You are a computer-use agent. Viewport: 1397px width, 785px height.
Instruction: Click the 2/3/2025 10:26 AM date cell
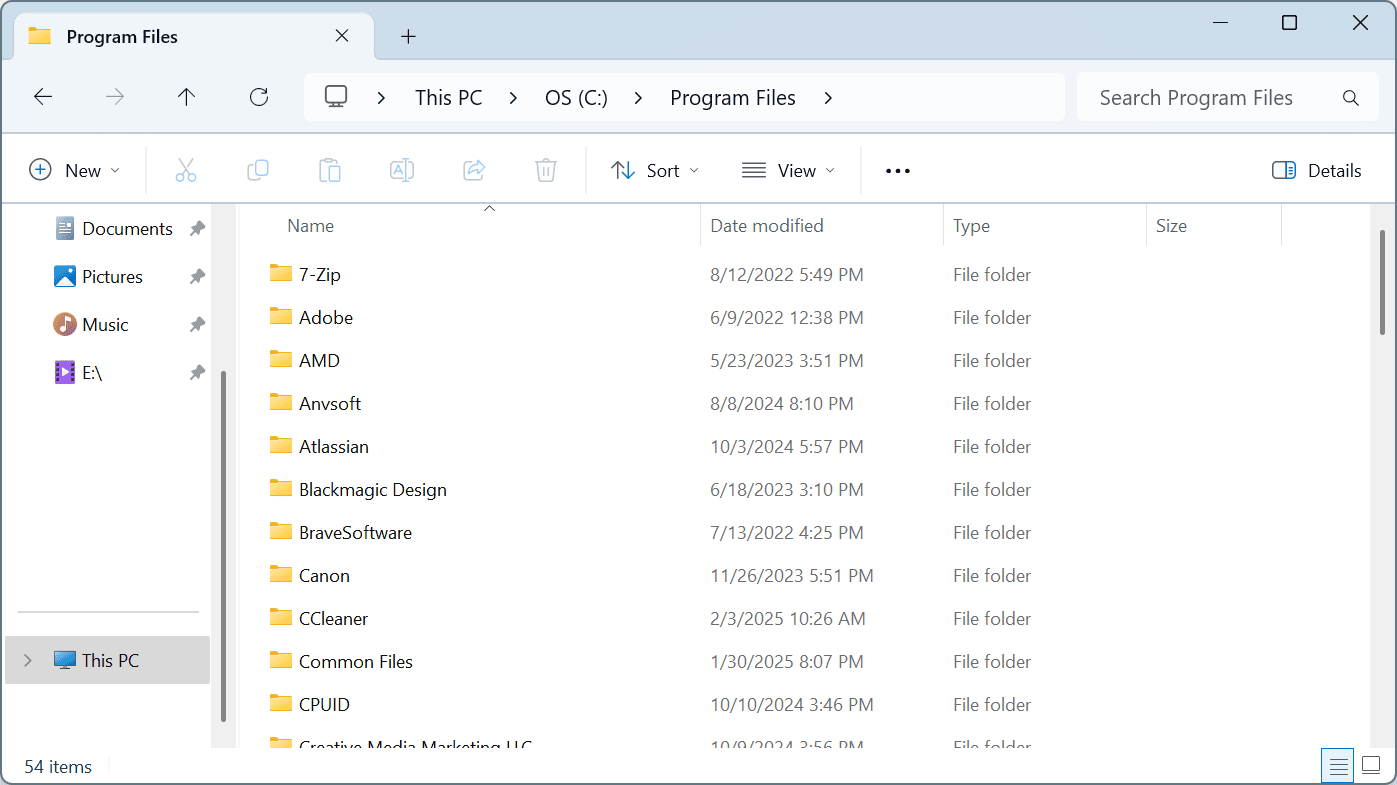click(788, 618)
